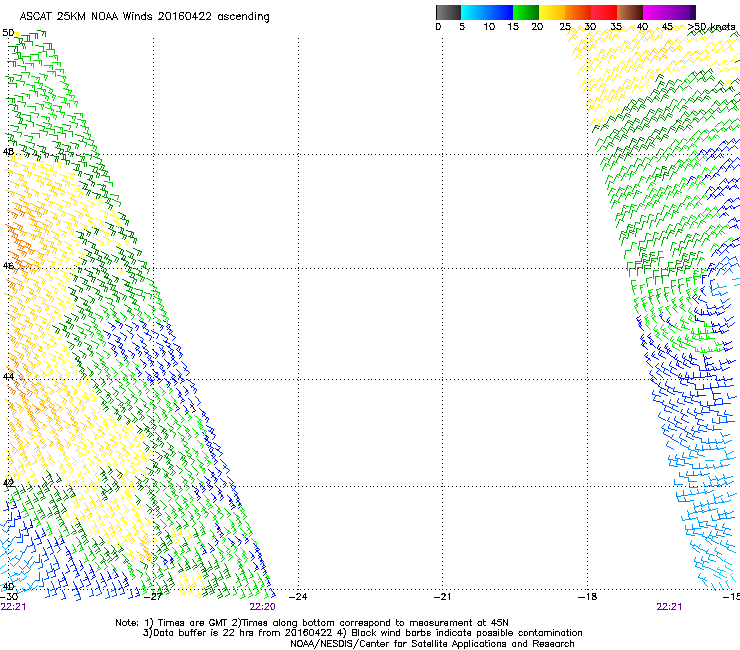This screenshot has width=740, height=650.
Task: Click the '-21' longitude label
Action: point(443,597)
